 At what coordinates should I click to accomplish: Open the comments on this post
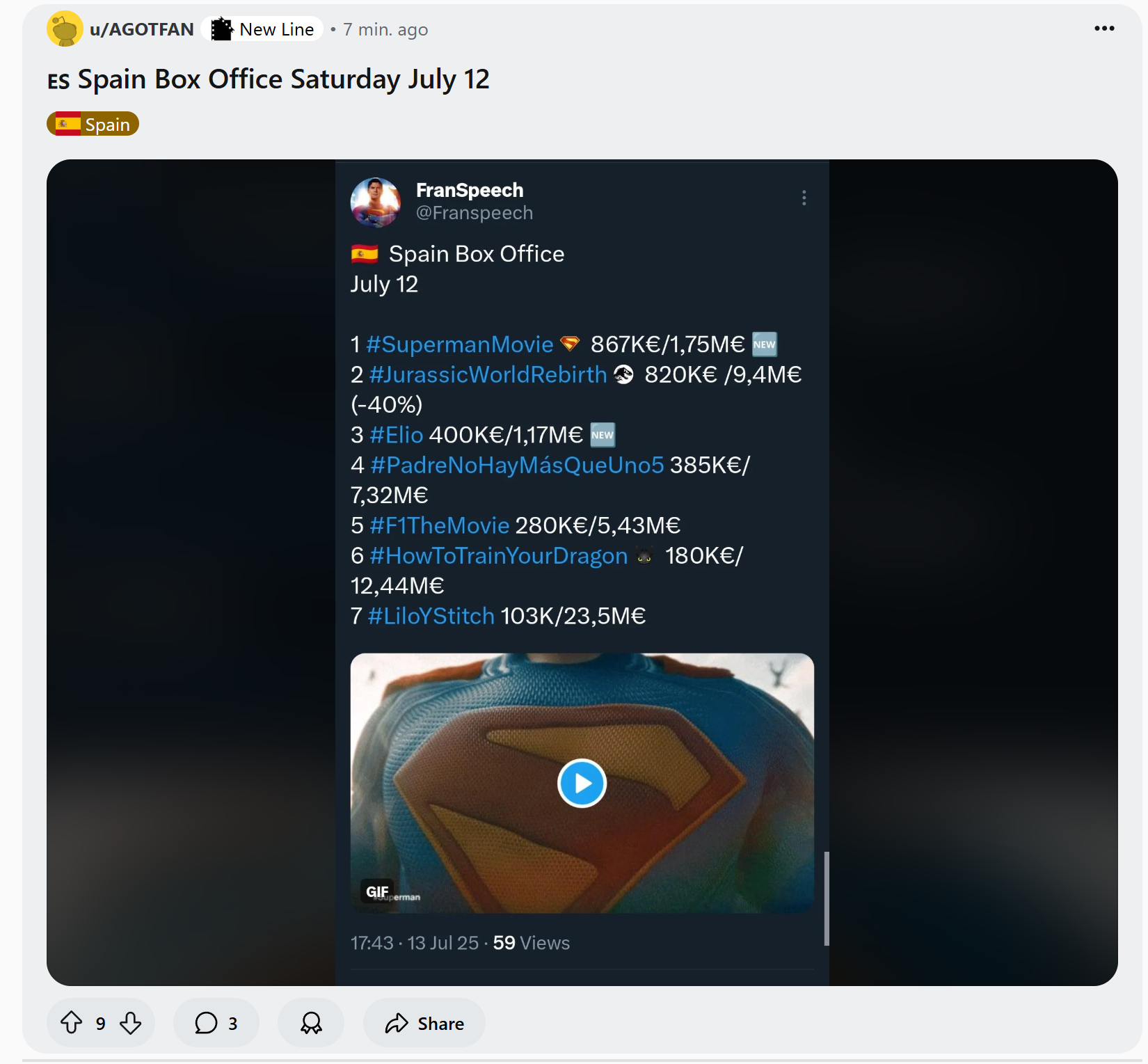click(216, 1023)
